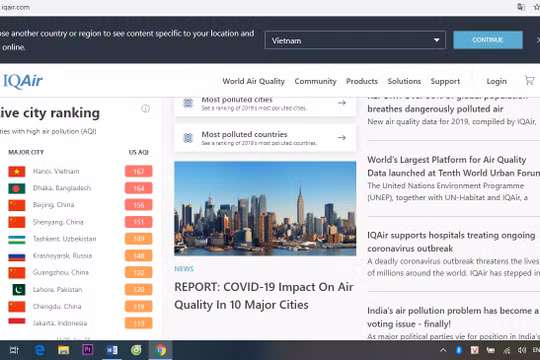
Task: Select Jakarta, Indonesia in ranking
Action: point(60,323)
